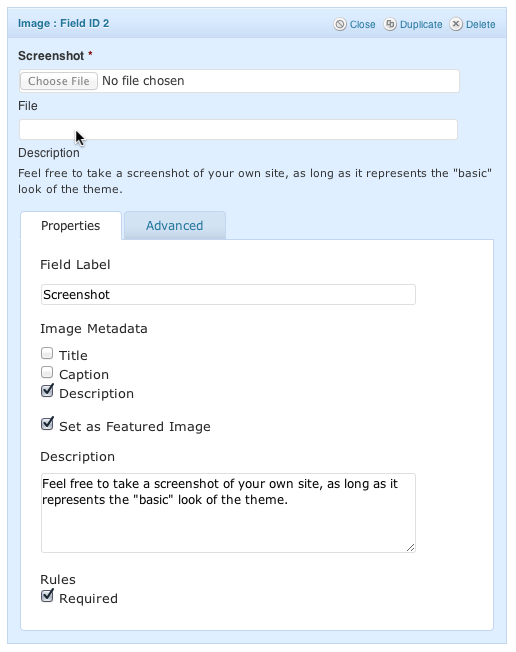The width and height of the screenshot is (516, 652).
Task: Duplicate this field via the Duplicate link
Action: tap(421, 25)
